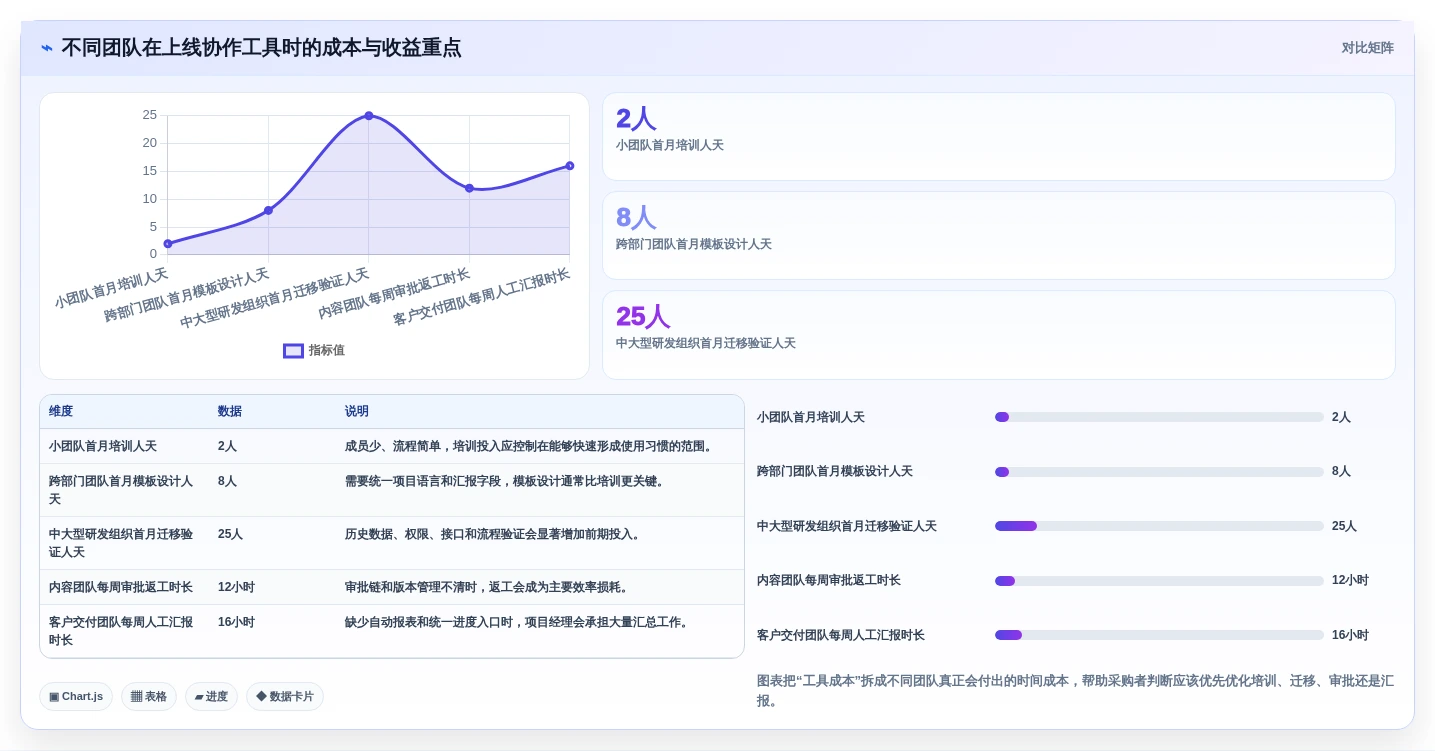Click chart axis label 小团队首月培训人天

click(112, 288)
